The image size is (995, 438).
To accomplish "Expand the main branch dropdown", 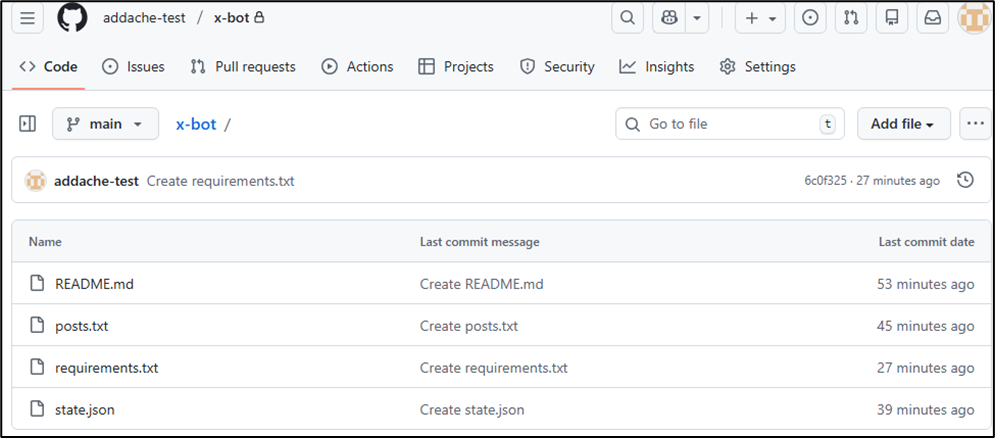I will [x=105, y=124].
